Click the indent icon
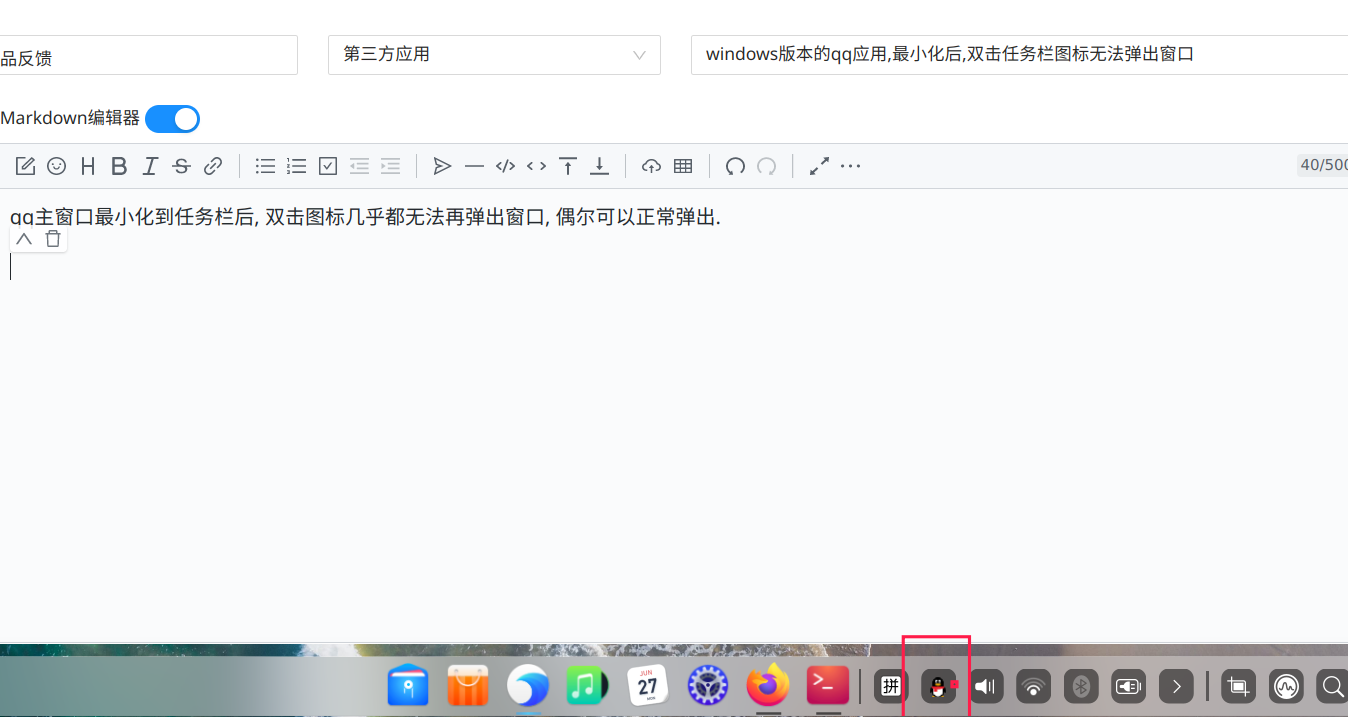 390,166
